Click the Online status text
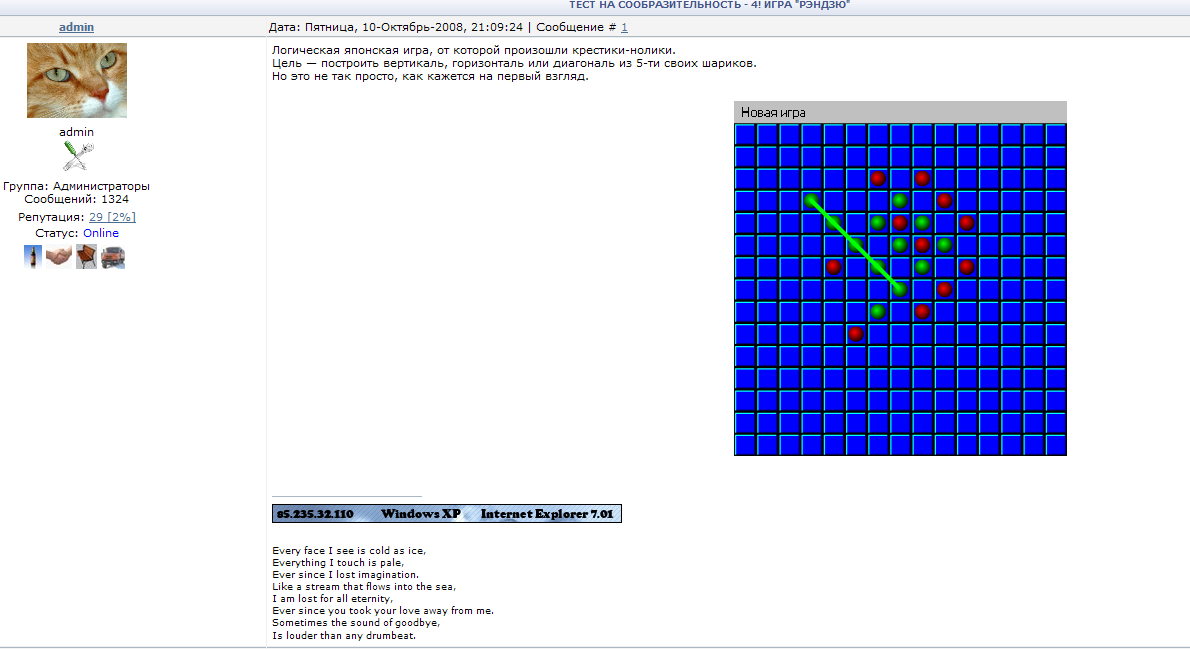 [x=101, y=233]
